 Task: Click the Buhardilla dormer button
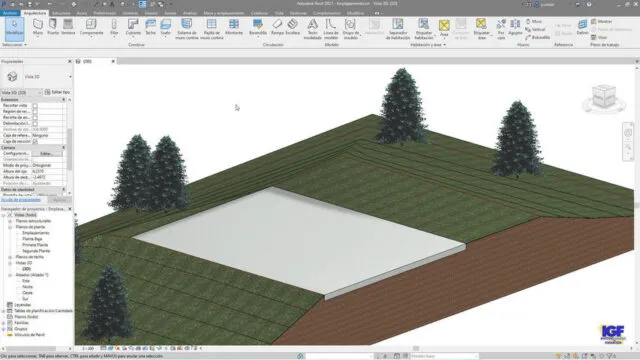pos(538,37)
